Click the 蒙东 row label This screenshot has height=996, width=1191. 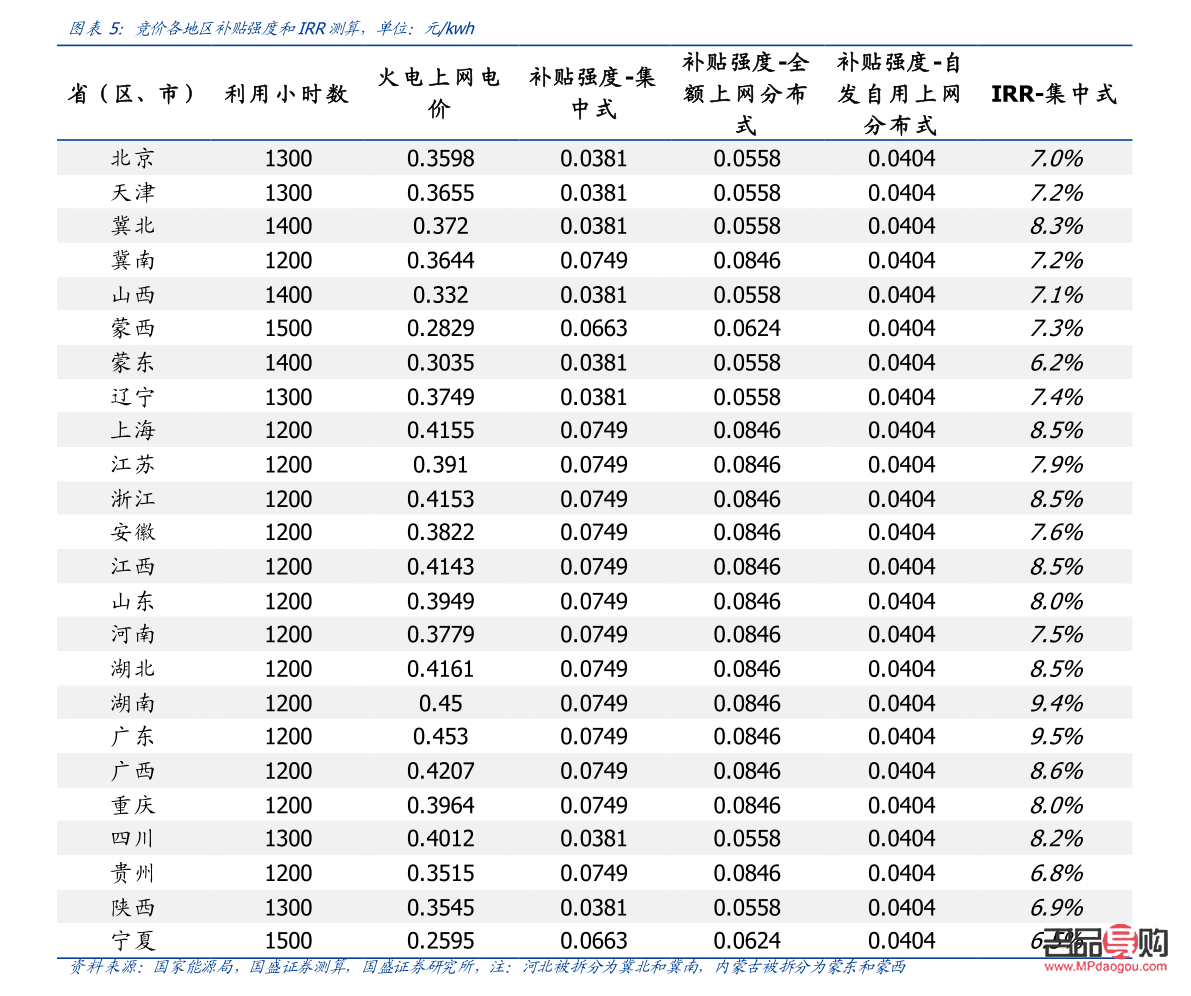coord(133,362)
